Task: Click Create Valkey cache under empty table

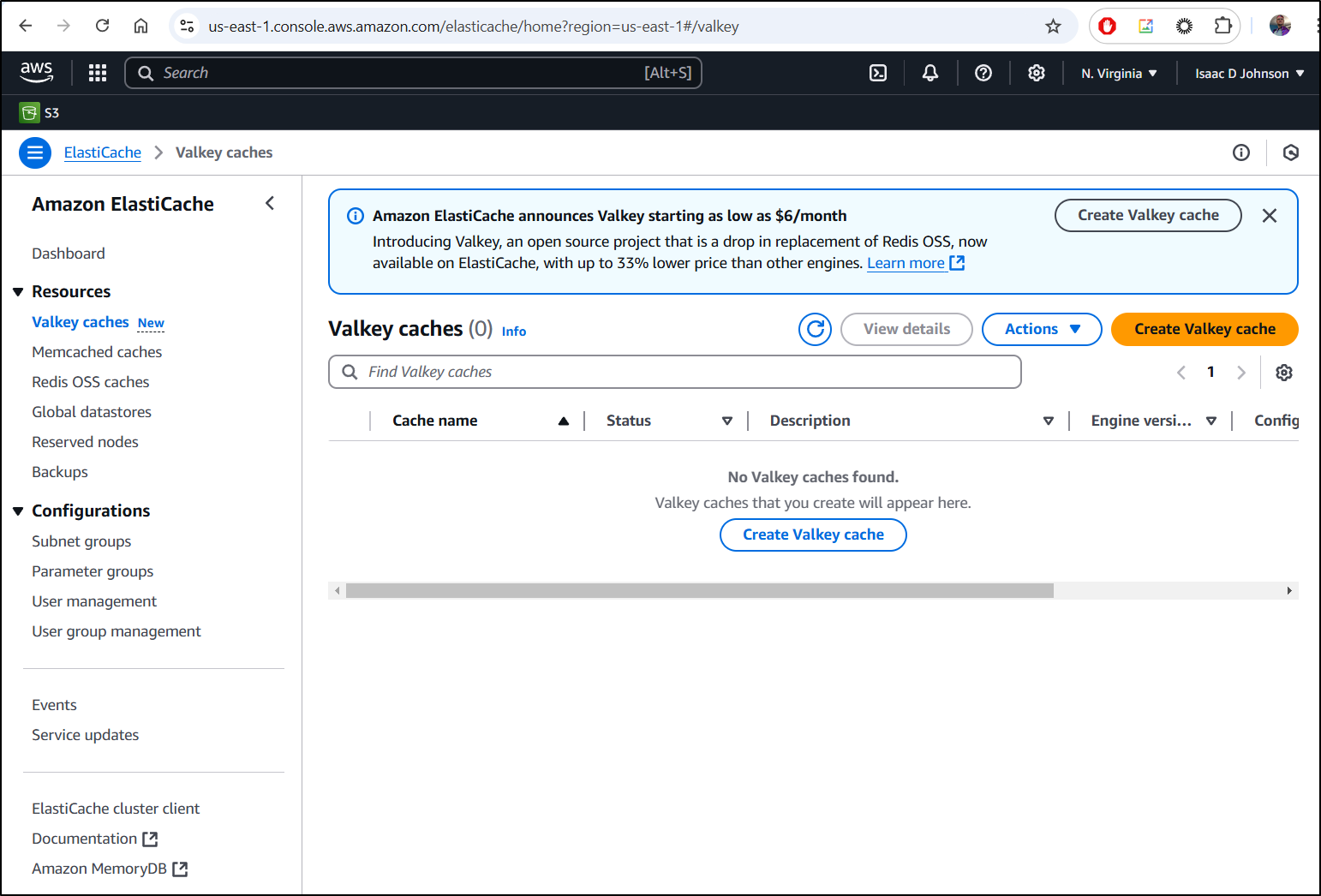Action: tap(813, 535)
